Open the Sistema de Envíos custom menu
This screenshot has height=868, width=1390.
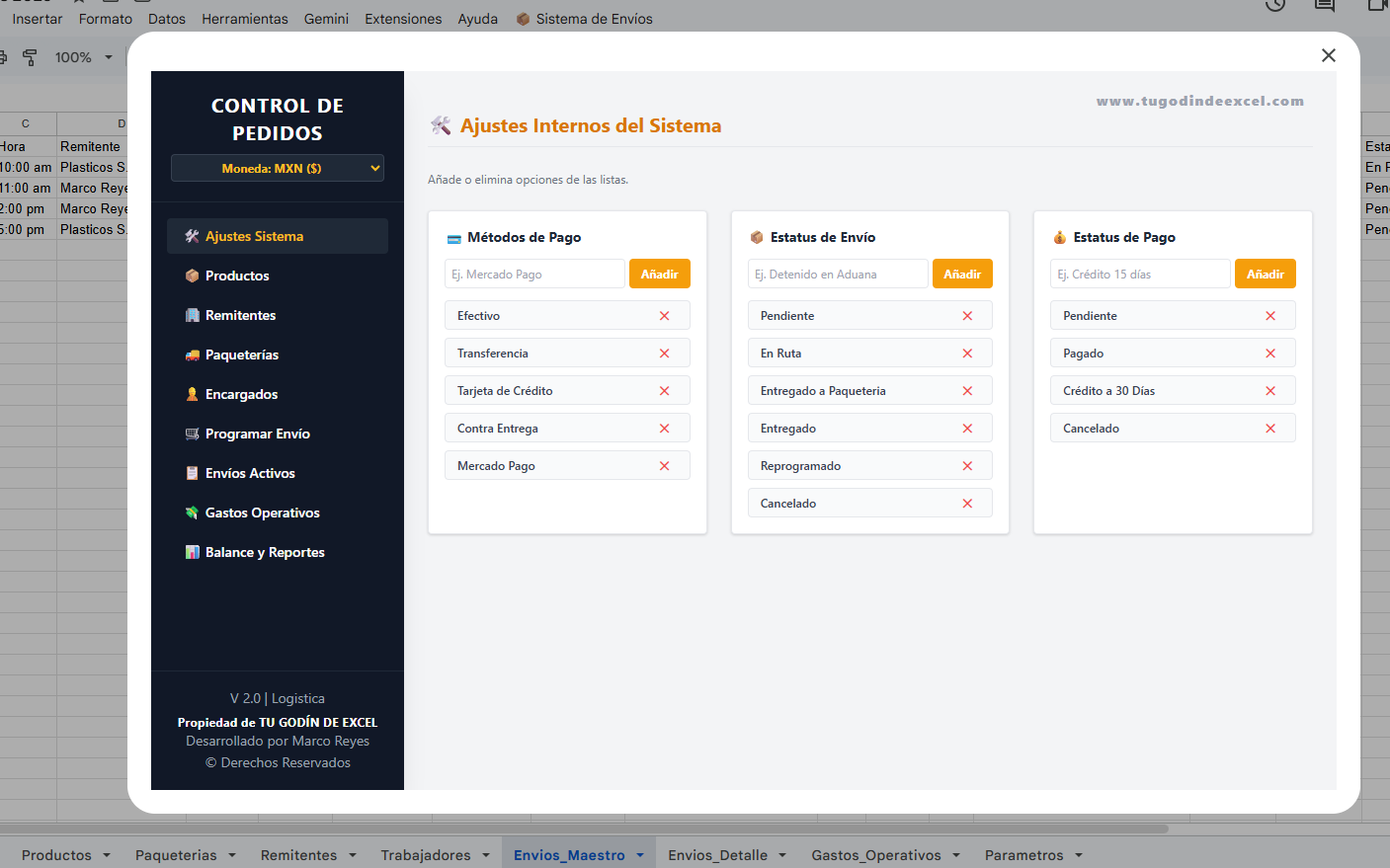coord(585,19)
